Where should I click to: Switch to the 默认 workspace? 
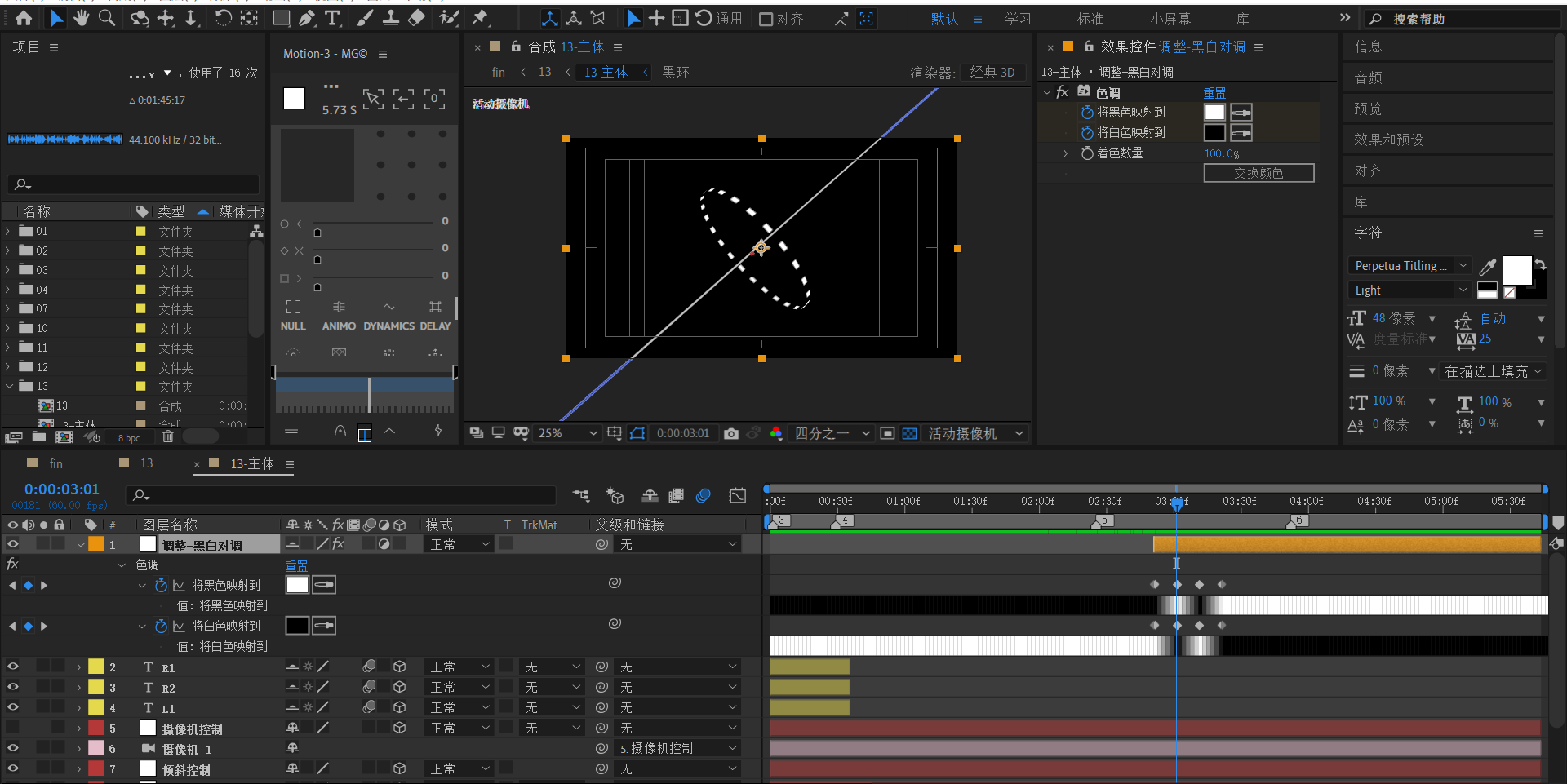[x=944, y=19]
